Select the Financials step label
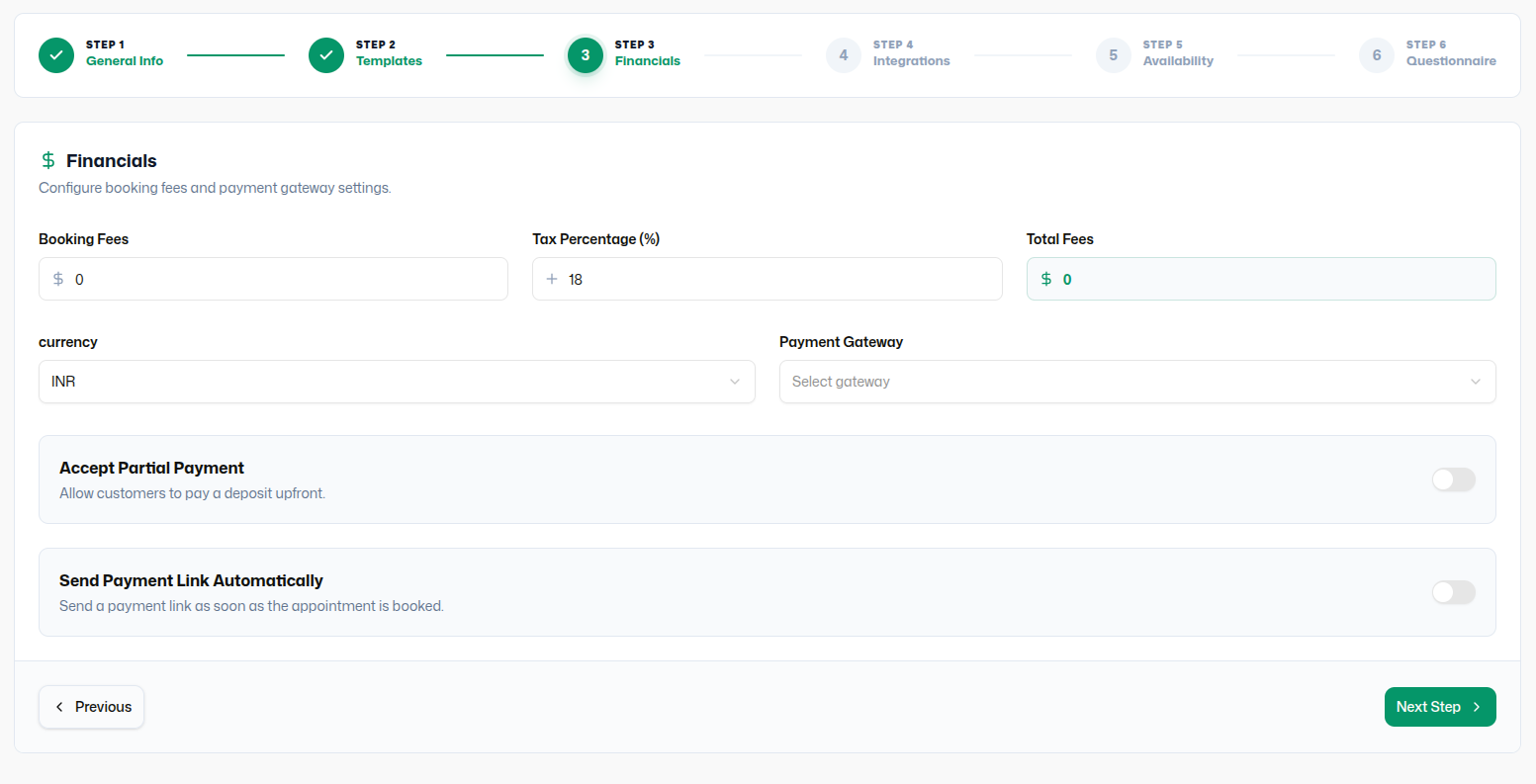The height and width of the screenshot is (784, 1536). tap(648, 60)
